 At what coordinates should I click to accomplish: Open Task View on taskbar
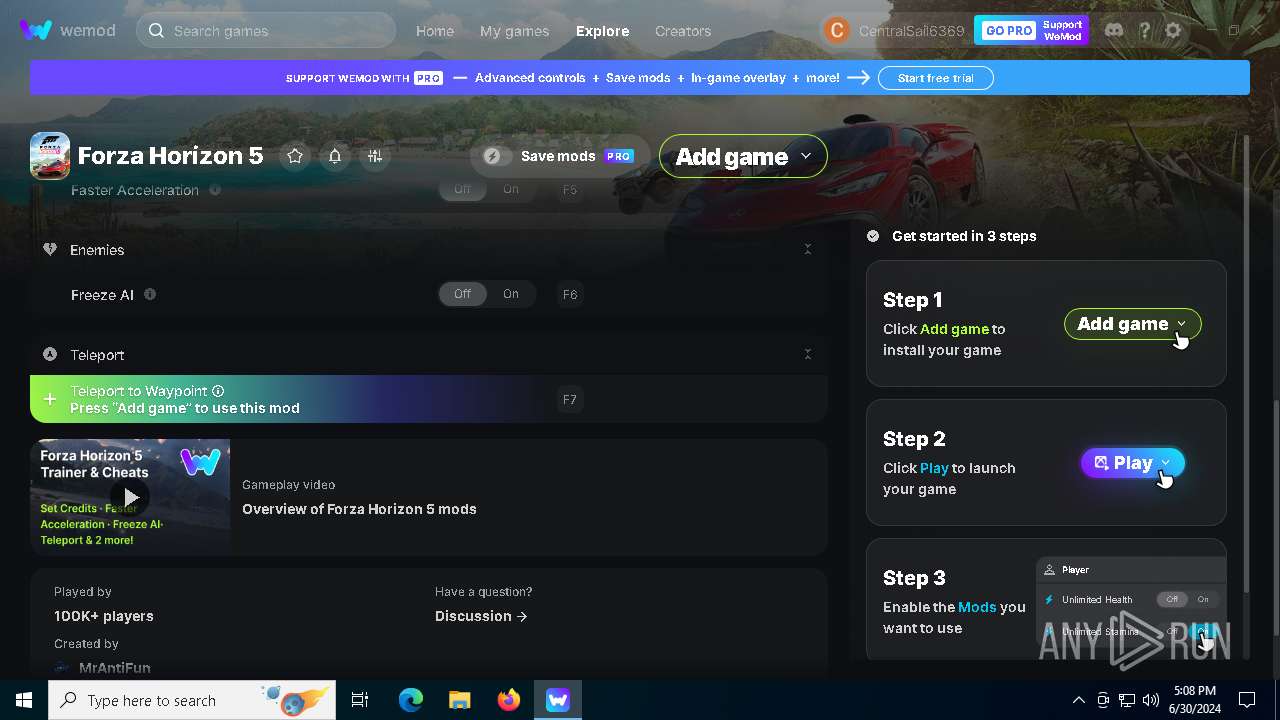click(360, 700)
